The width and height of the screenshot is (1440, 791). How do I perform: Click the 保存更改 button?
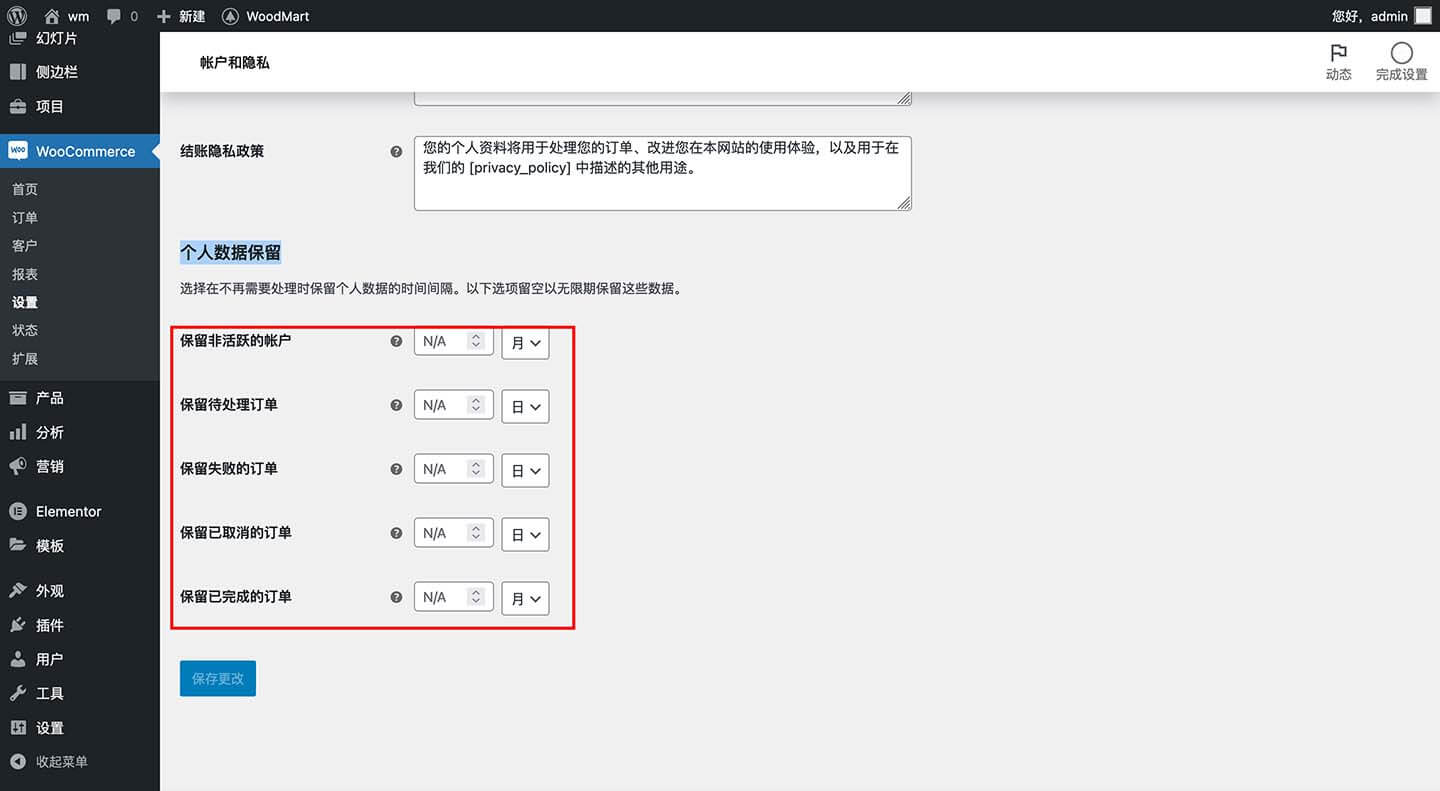218,678
